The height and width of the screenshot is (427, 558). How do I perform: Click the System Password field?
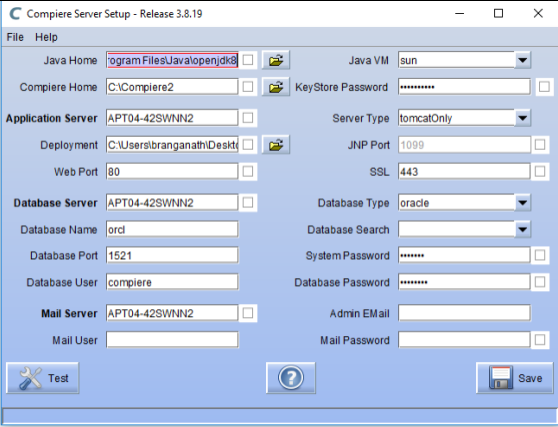[464, 255]
